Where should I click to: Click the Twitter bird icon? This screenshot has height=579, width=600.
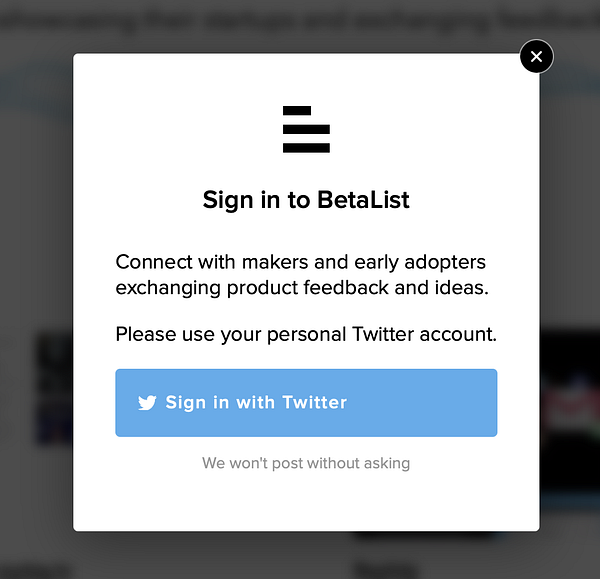[x=147, y=403]
